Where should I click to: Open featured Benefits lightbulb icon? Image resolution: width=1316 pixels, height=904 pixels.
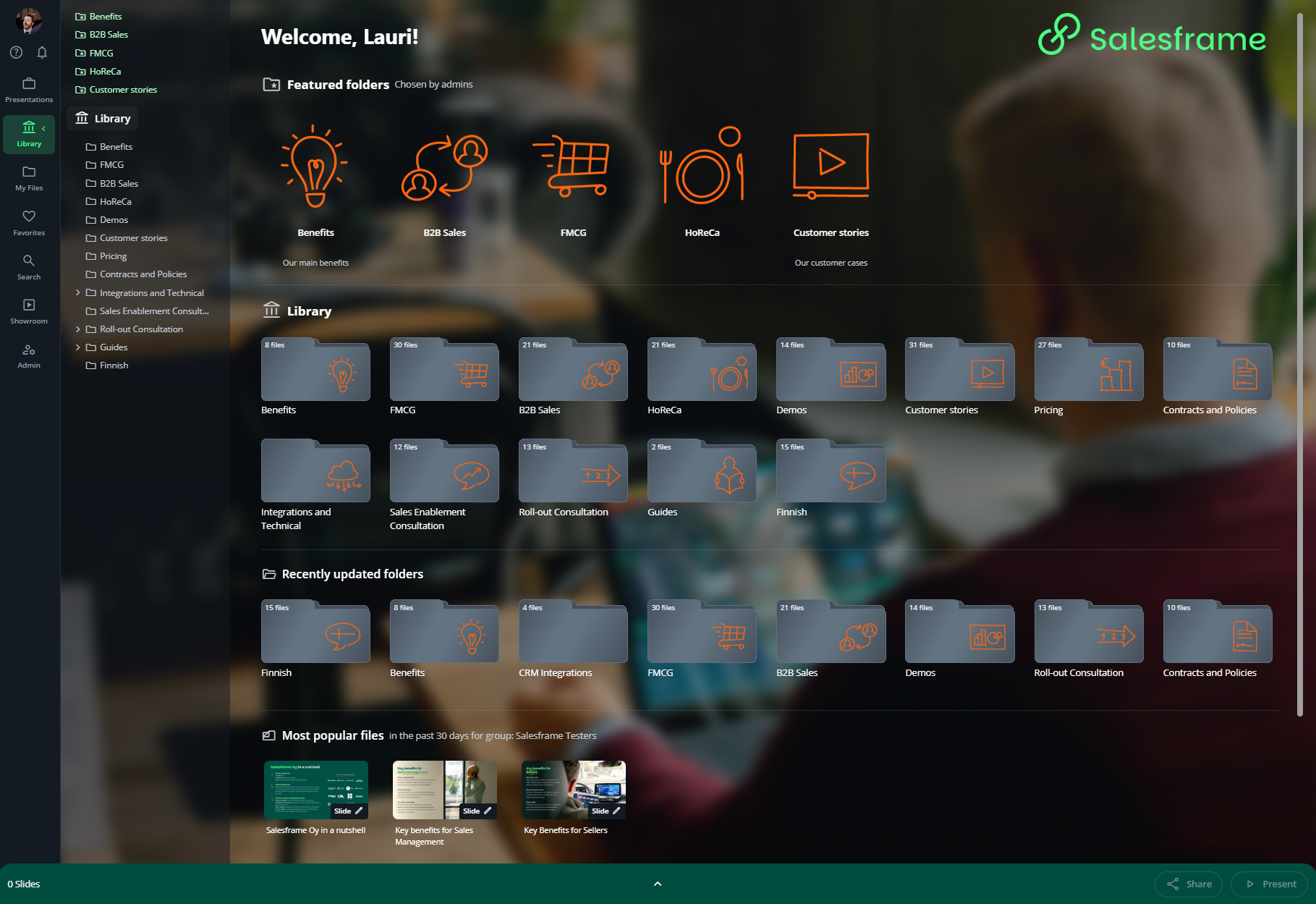[315, 167]
